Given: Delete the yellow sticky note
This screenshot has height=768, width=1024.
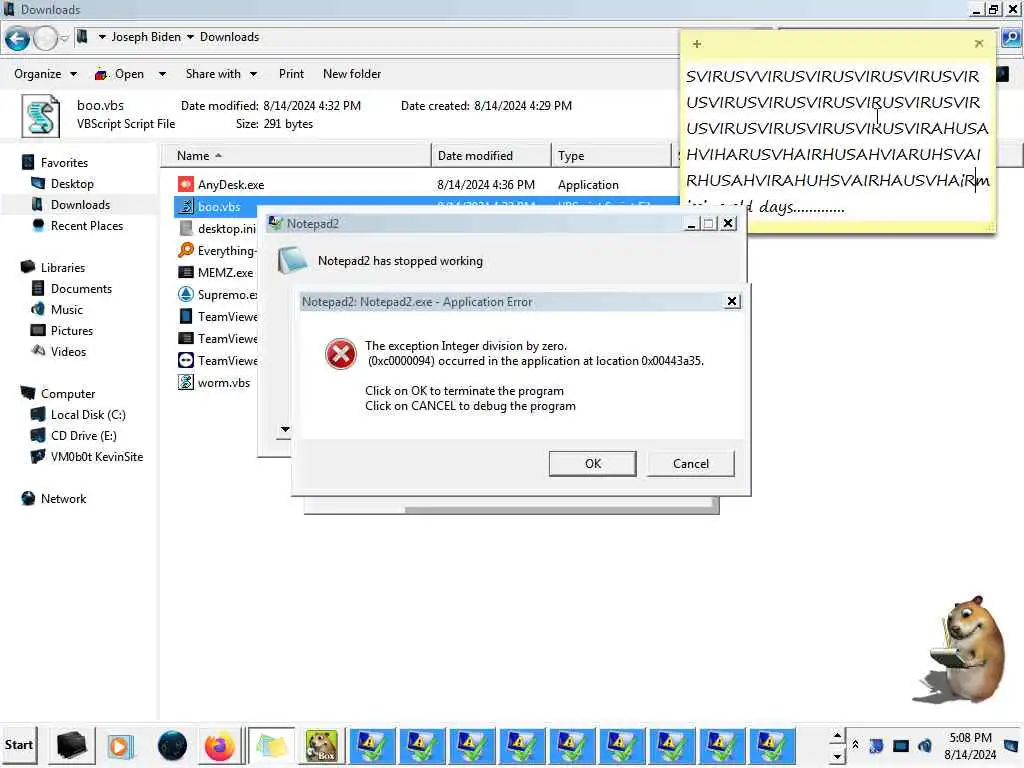Looking at the screenshot, I should tap(978, 44).
